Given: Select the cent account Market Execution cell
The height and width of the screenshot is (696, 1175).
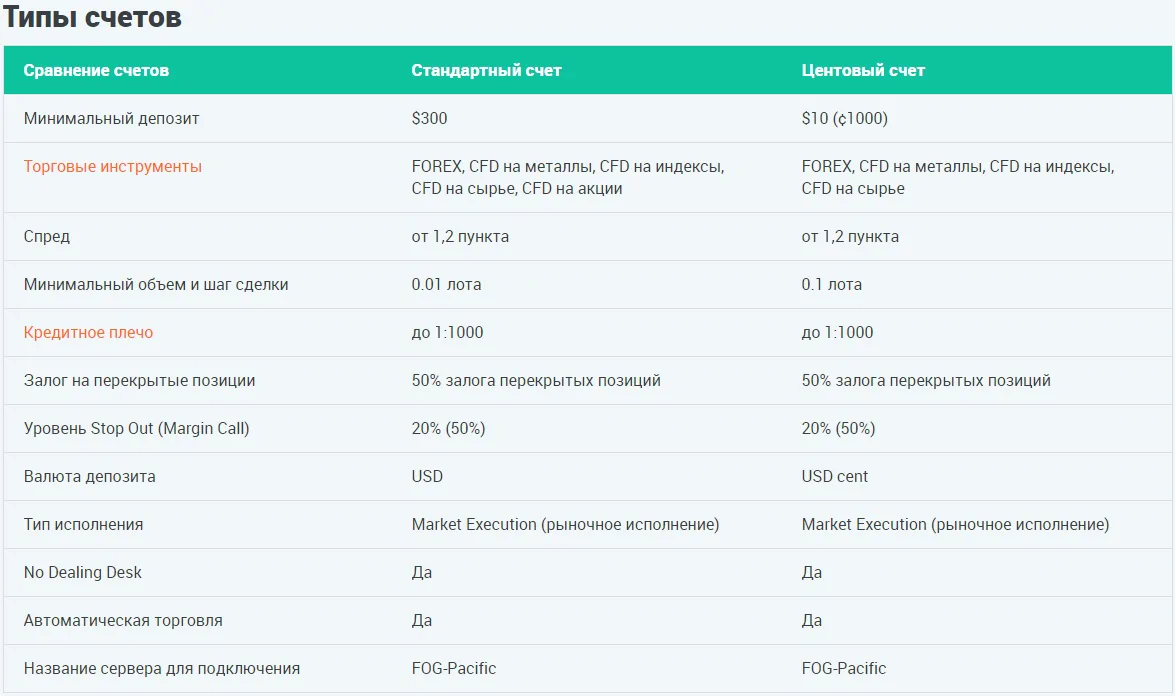Looking at the screenshot, I should (955, 524).
